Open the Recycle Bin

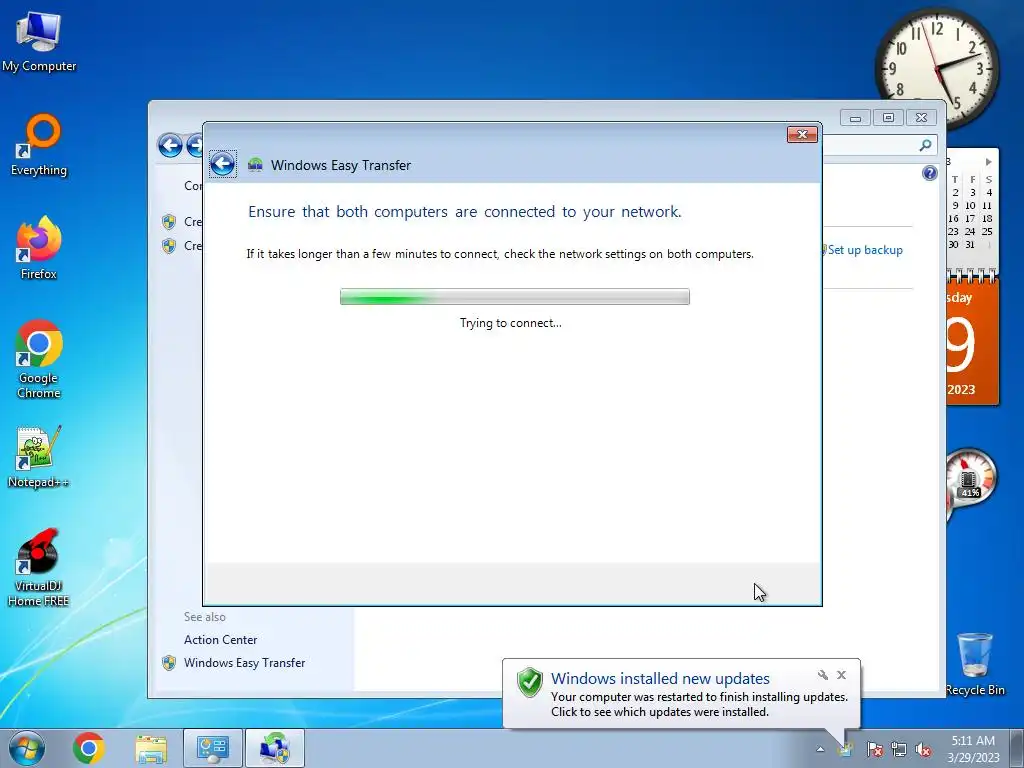[975, 664]
